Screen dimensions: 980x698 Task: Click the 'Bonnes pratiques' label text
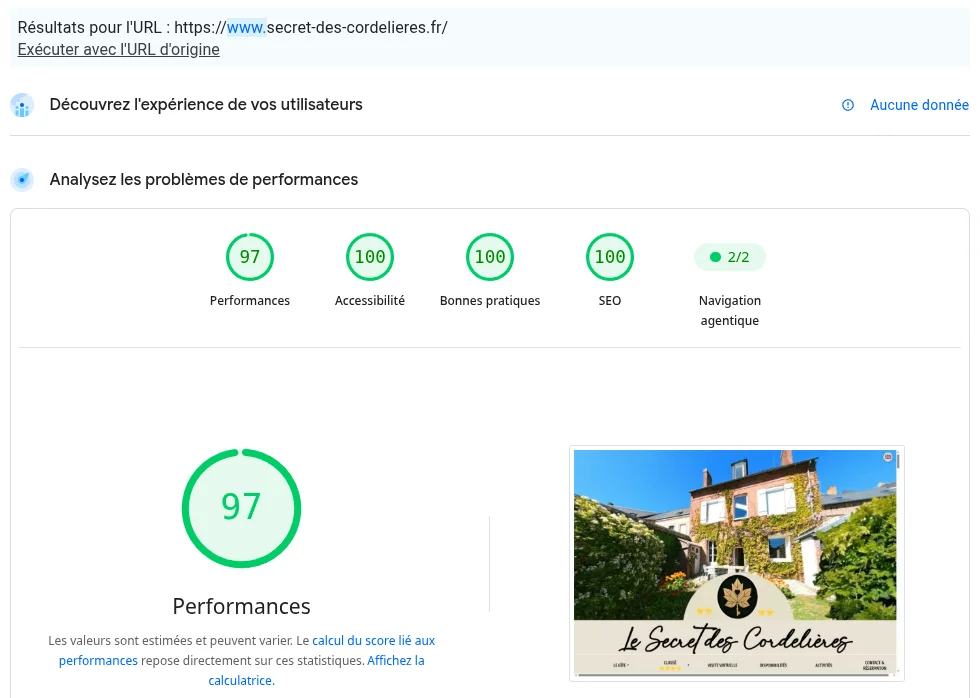pos(490,301)
